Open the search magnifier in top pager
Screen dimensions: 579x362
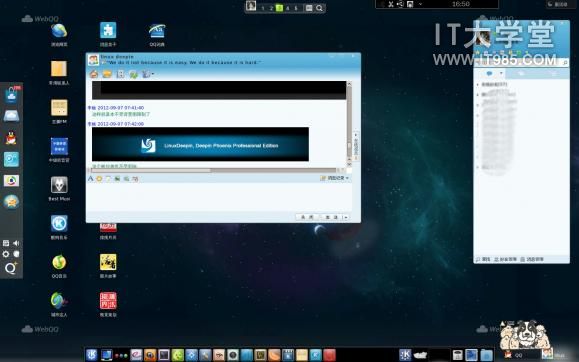[320, 8]
